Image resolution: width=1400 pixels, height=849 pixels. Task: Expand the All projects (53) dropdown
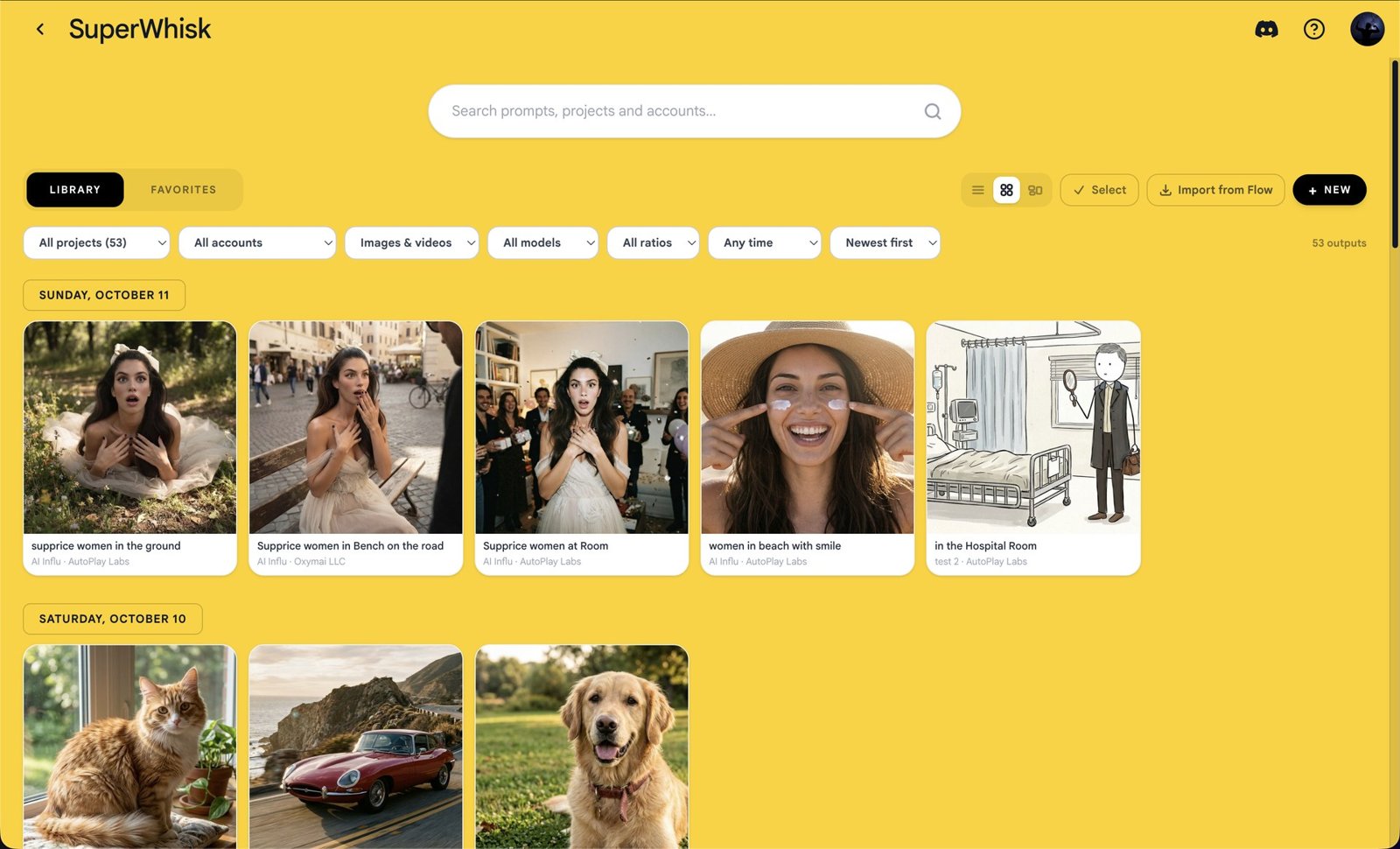(96, 242)
